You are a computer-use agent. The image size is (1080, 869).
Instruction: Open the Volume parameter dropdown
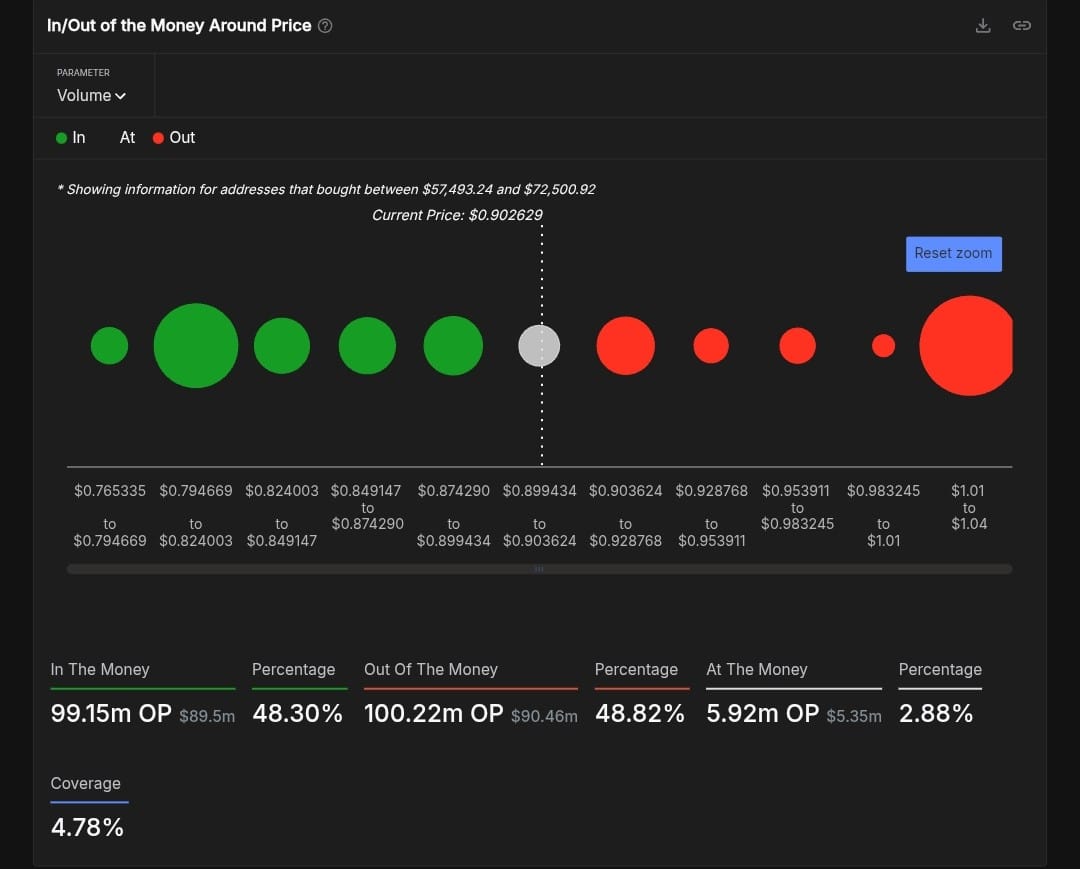[91, 96]
